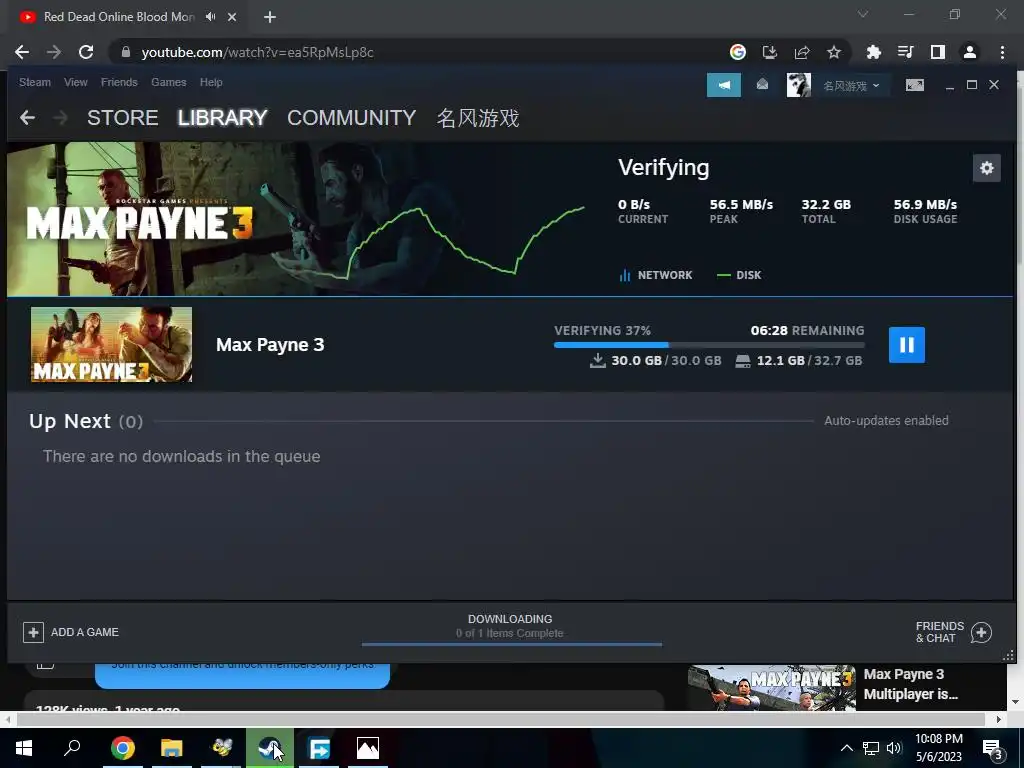Viewport: 1024px width, 768px height.
Task: Click the bottom download progress bar
Action: [511, 644]
